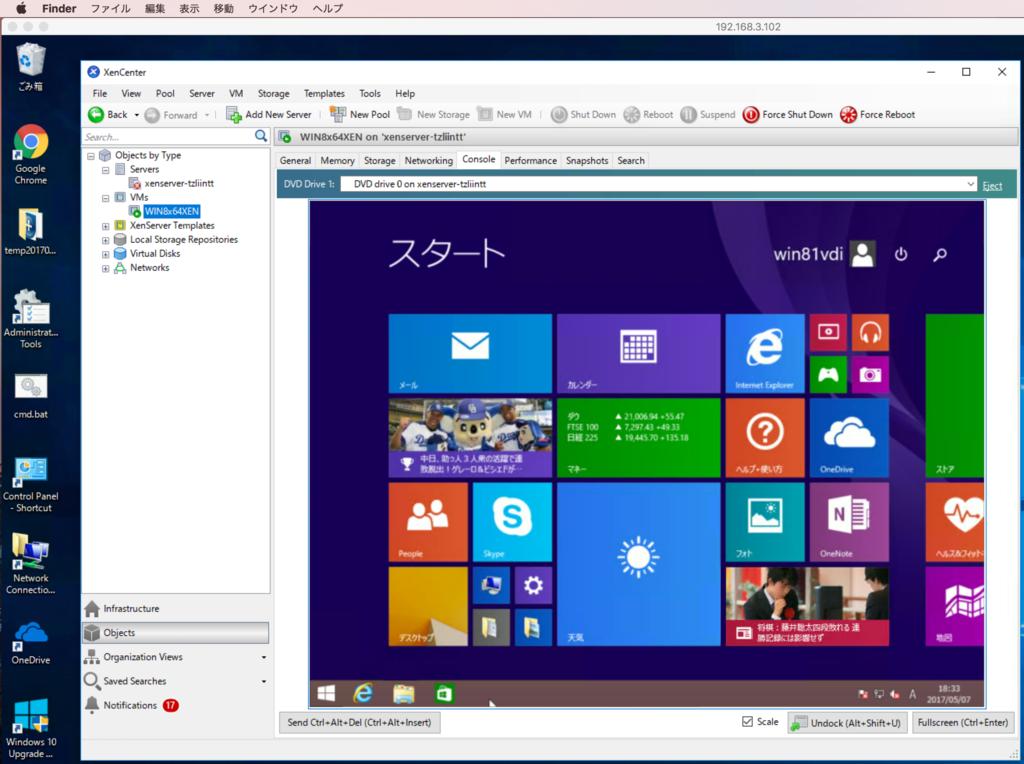
Task: Click the Suspend toolbar button
Action: point(707,114)
